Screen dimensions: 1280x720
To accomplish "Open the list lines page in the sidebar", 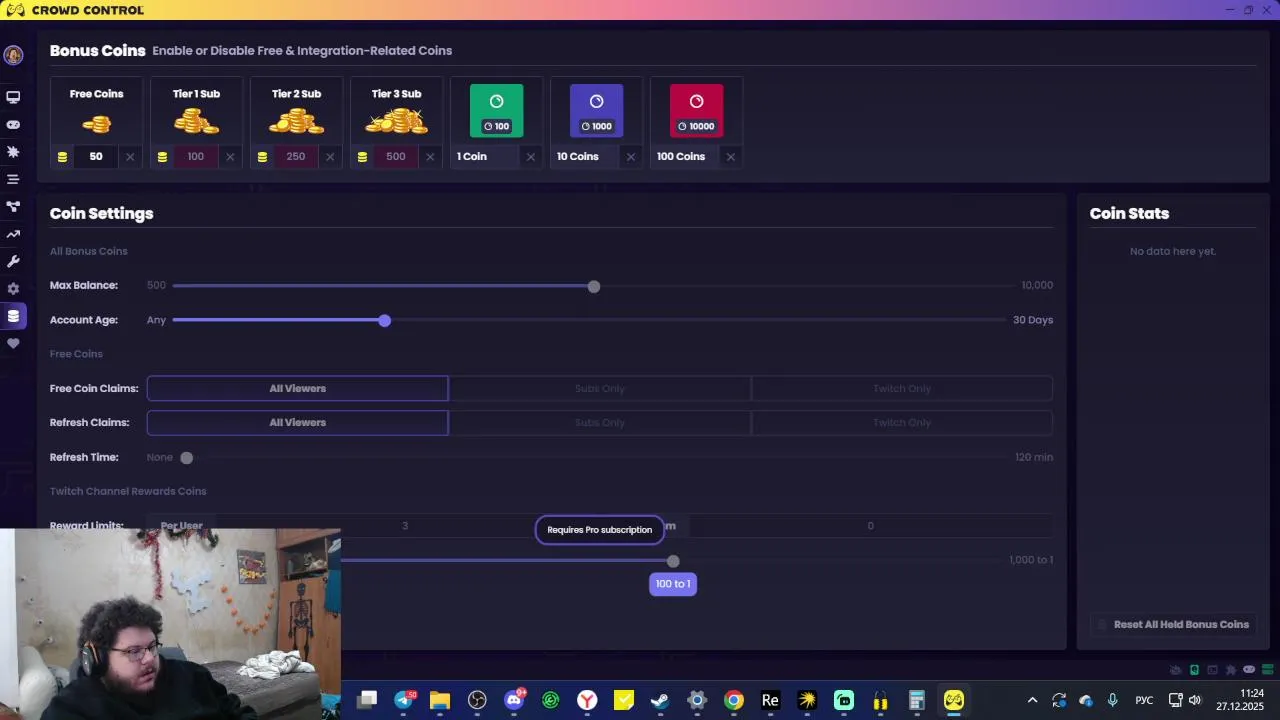I will coord(13,179).
